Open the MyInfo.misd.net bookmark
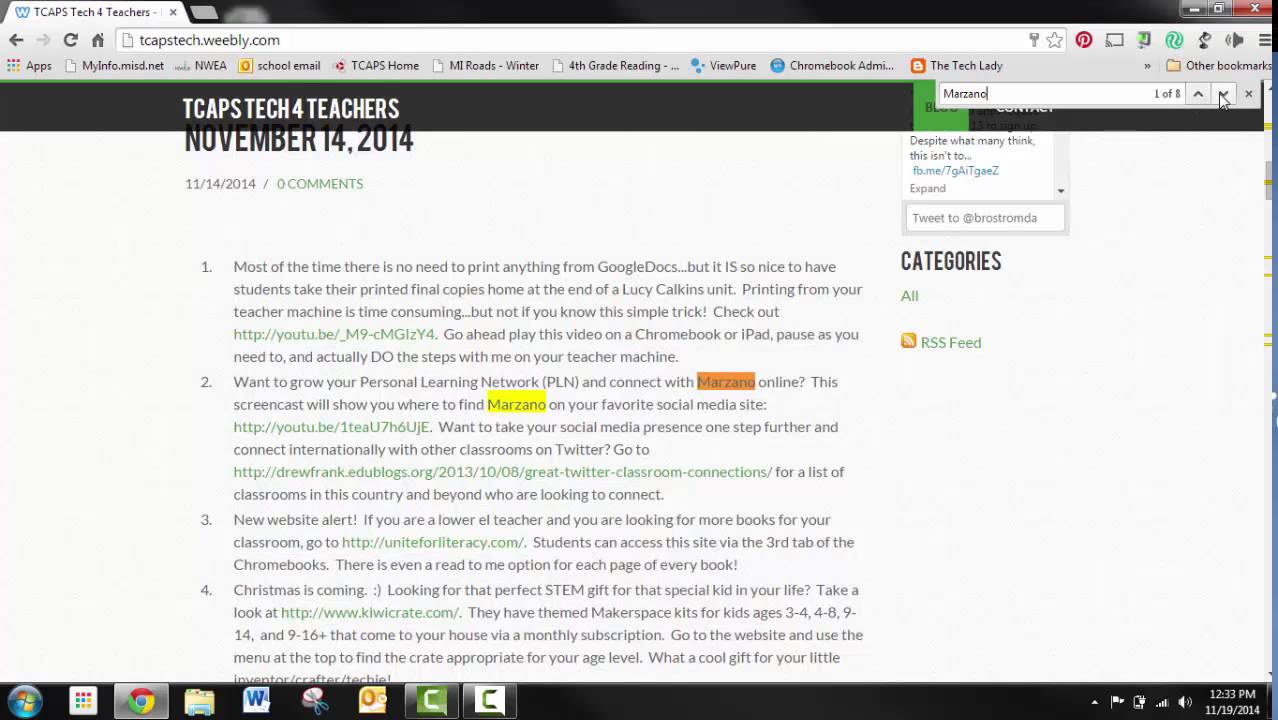1278x720 pixels. (x=114, y=66)
